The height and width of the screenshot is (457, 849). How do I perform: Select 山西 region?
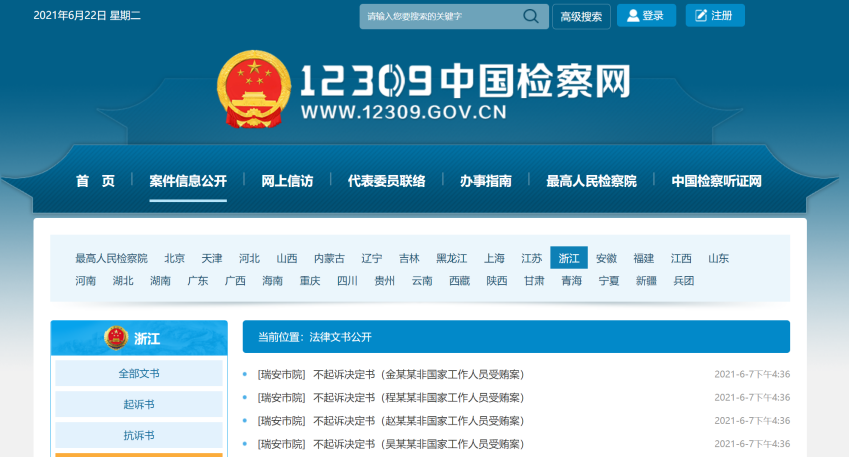click(286, 258)
